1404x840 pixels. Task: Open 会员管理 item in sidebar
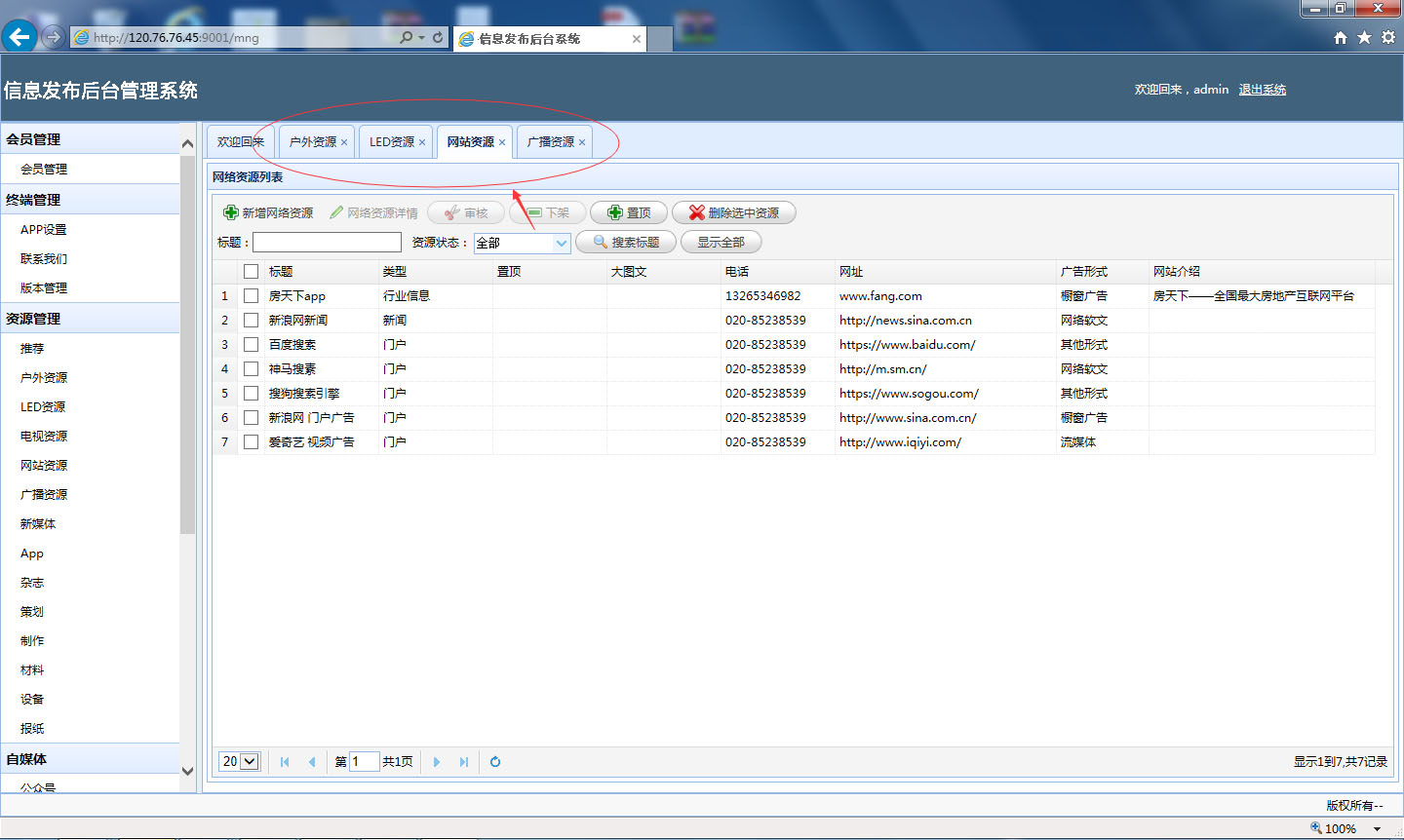point(44,170)
